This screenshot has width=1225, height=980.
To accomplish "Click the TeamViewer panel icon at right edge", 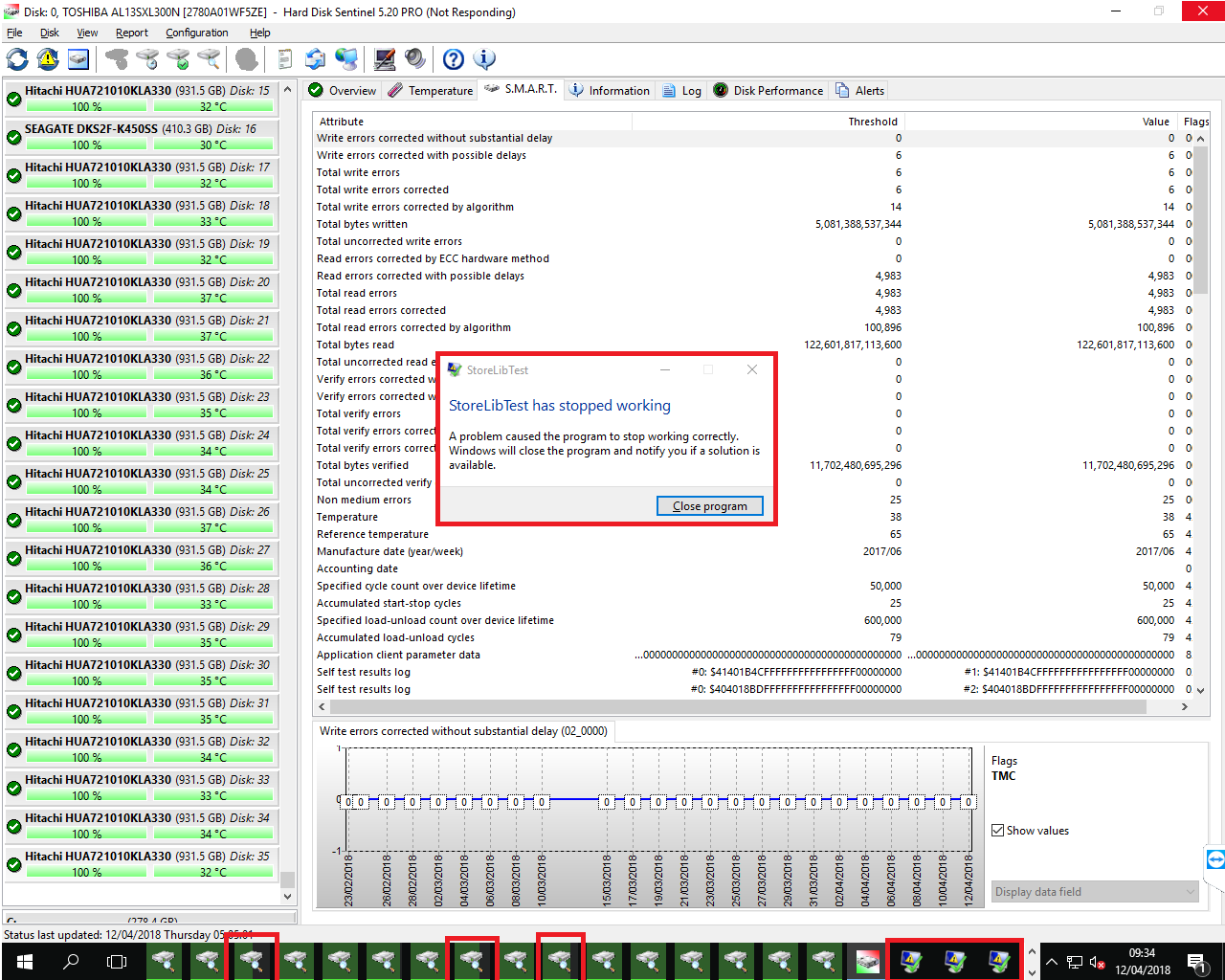I will point(1215,858).
